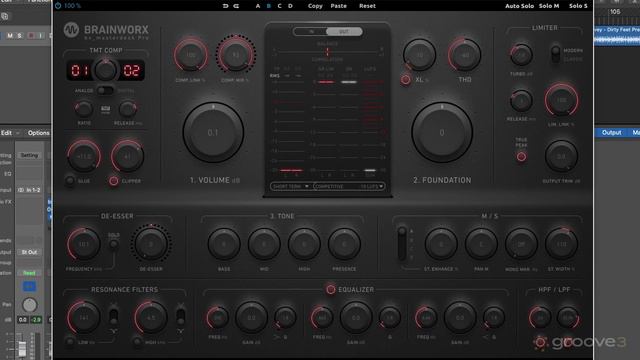Screen dimensions: 640x360
Task: Click the undo arrow icon
Action: click(x=225, y=6)
